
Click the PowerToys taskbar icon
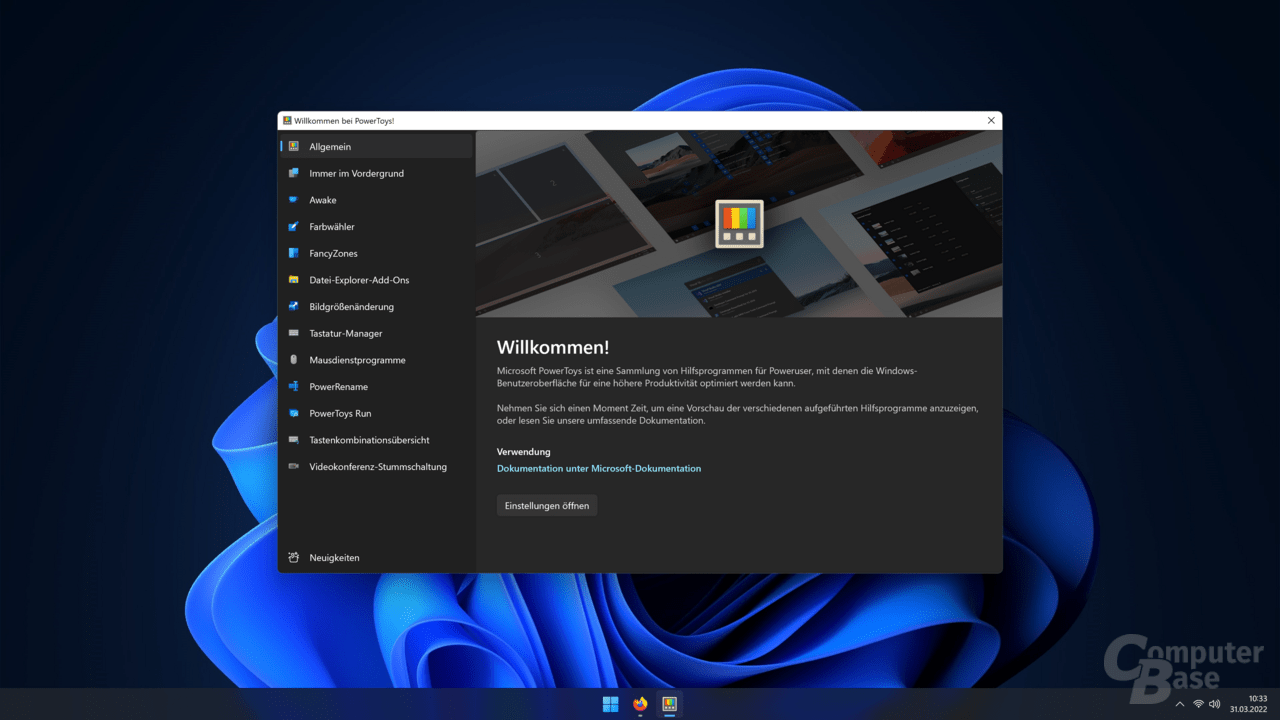[670, 704]
